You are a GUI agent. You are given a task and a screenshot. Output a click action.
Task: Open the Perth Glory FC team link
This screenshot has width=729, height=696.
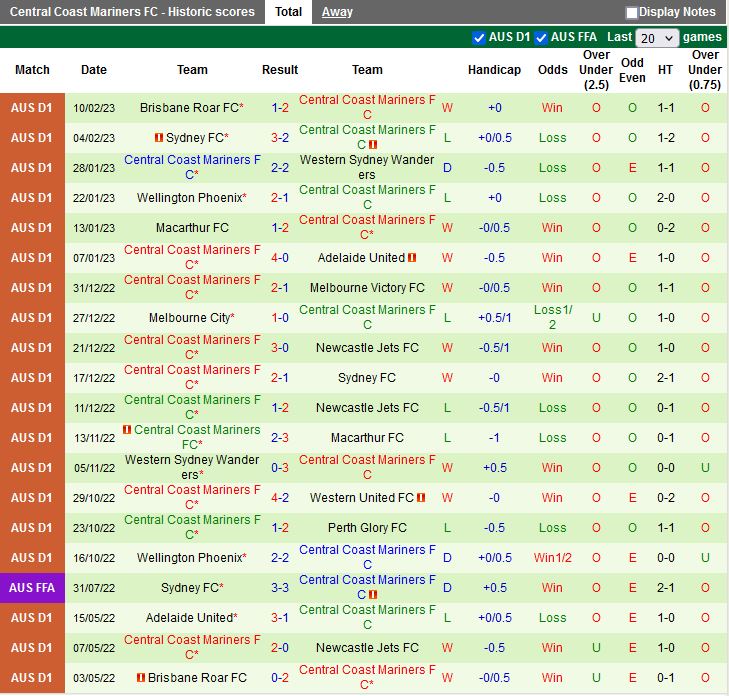click(367, 528)
